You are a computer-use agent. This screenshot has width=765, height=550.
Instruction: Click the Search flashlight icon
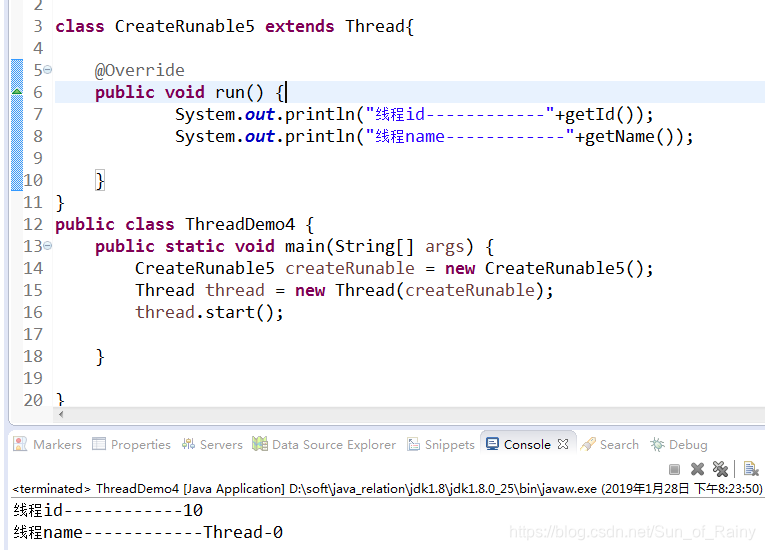[588, 444]
